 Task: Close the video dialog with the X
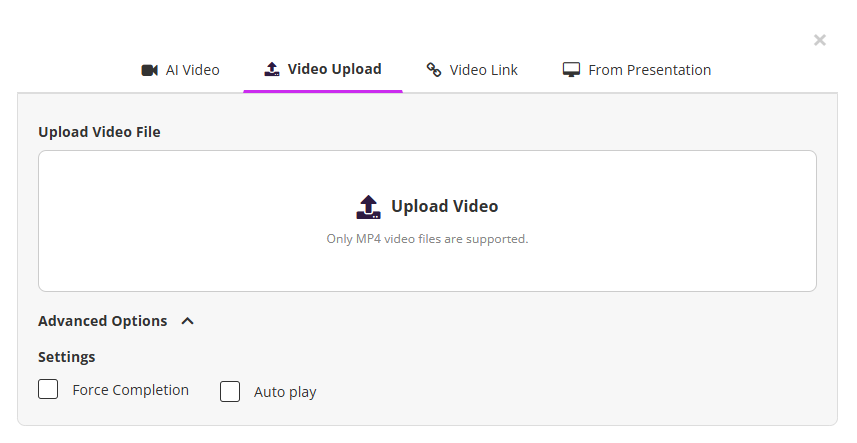(x=820, y=40)
